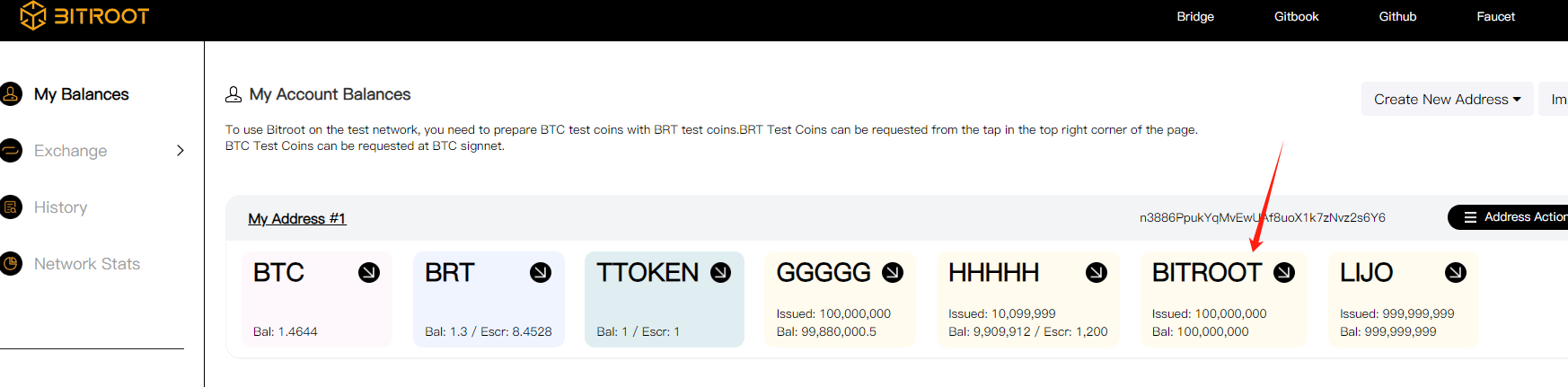The width and height of the screenshot is (1568, 387).
Task: Click the arrow icon on LIJO card
Action: [x=1456, y=273]
